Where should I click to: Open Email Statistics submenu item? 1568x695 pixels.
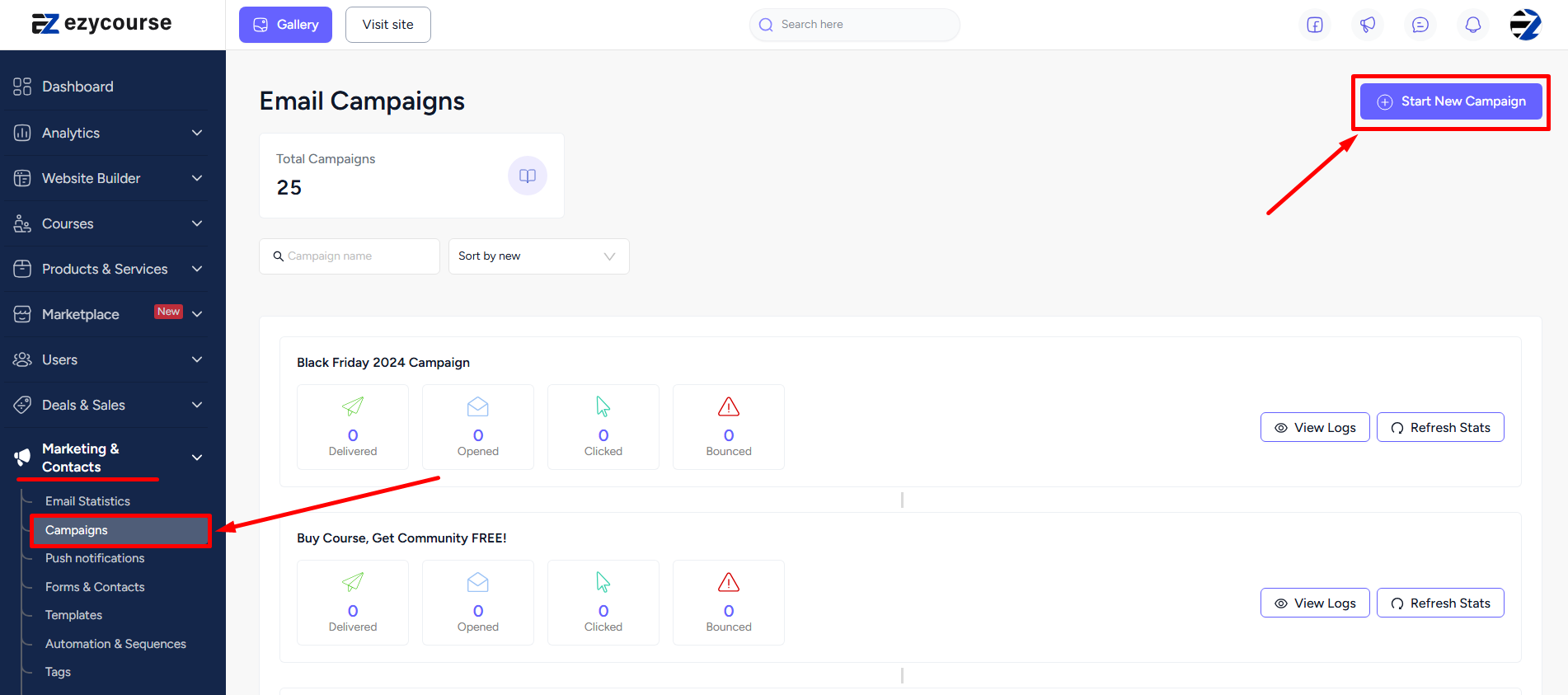tap(87, 501)
